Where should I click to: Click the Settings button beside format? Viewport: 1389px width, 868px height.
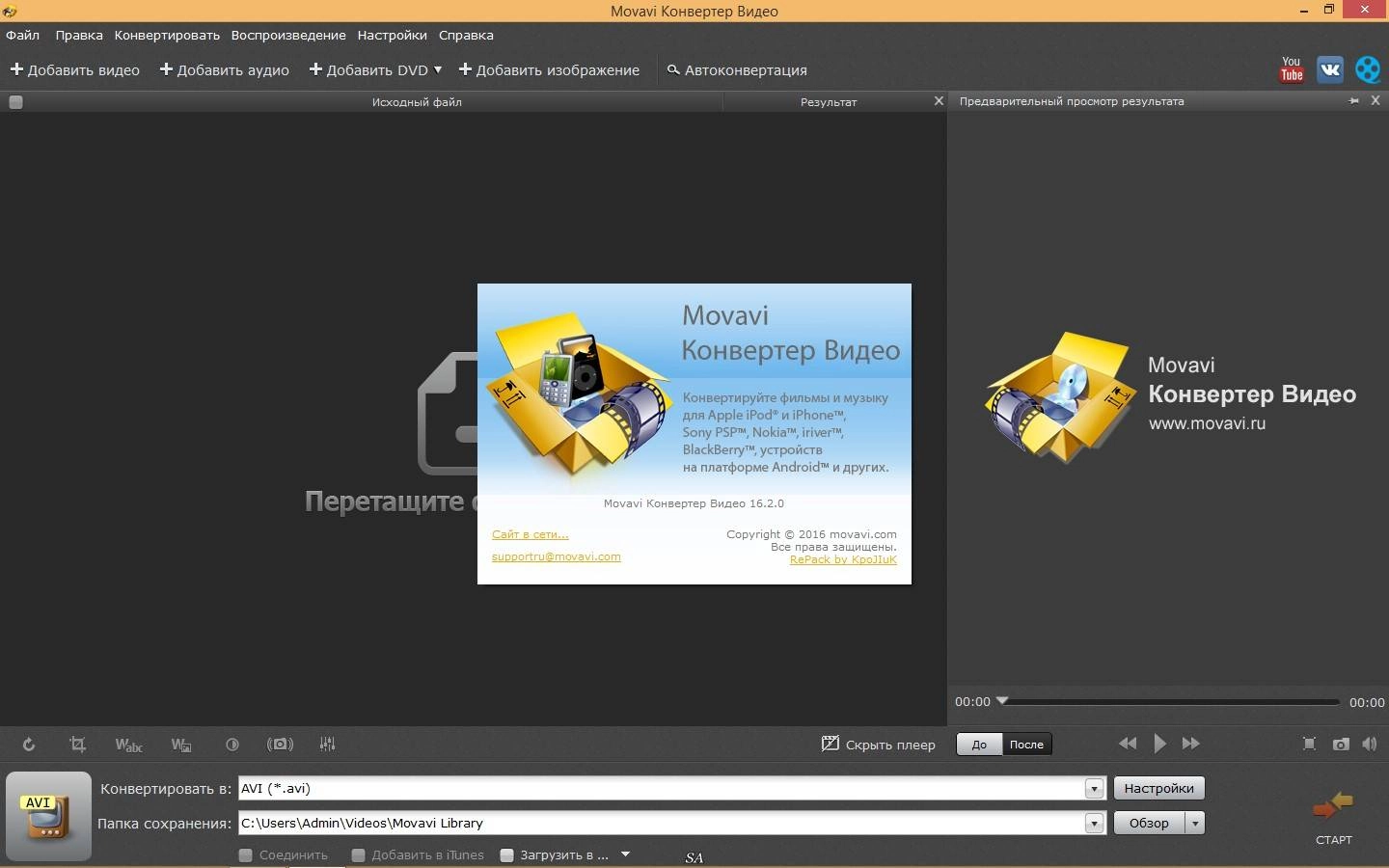[1158, 788]
